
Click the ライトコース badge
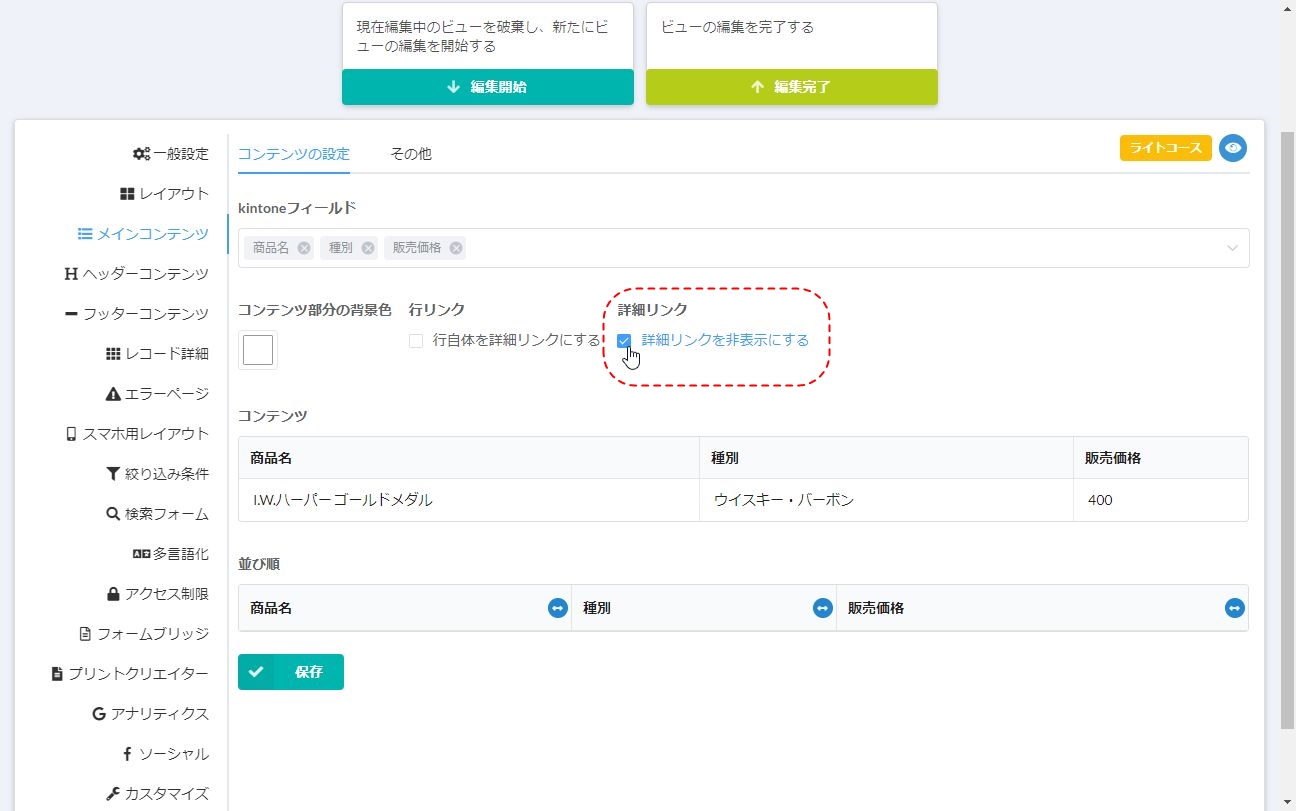[x=1166, y=148]
